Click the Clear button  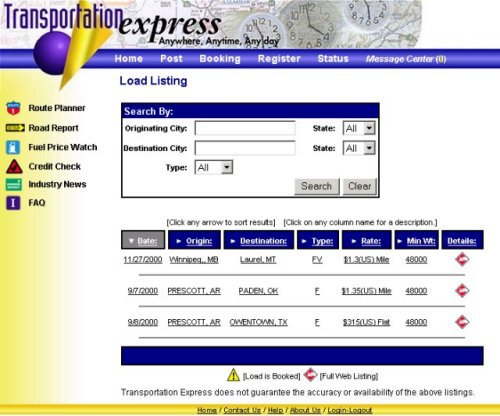tap(360, 186)
